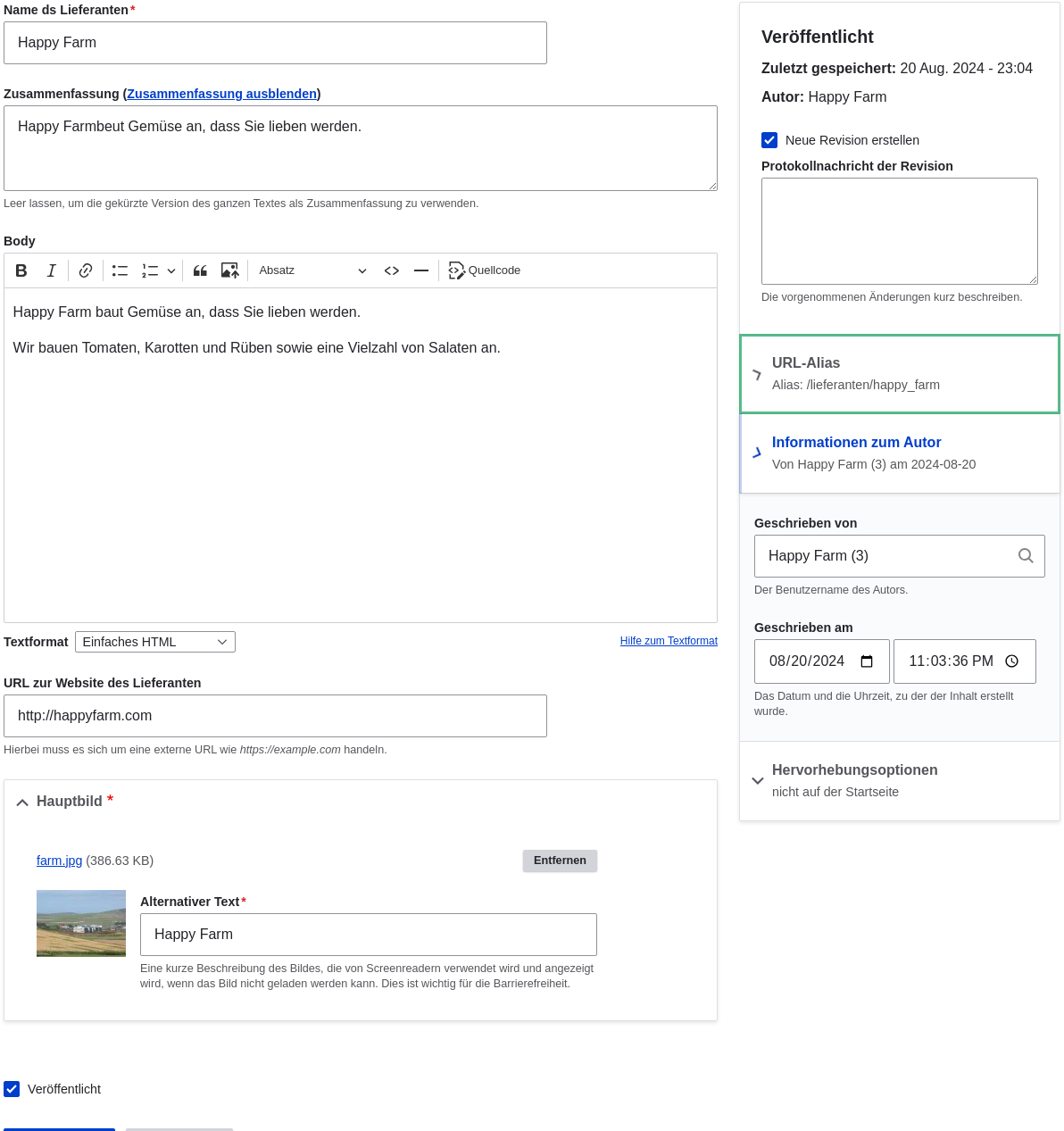
Task: Open the time picker clock icon
Action: [1012, 661]
